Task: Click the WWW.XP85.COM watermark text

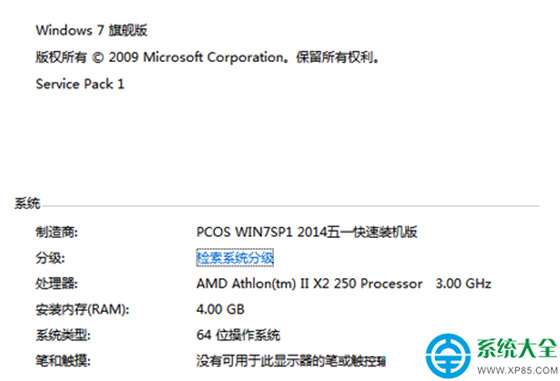Action: pyautogui.click(x=517, y=370)
